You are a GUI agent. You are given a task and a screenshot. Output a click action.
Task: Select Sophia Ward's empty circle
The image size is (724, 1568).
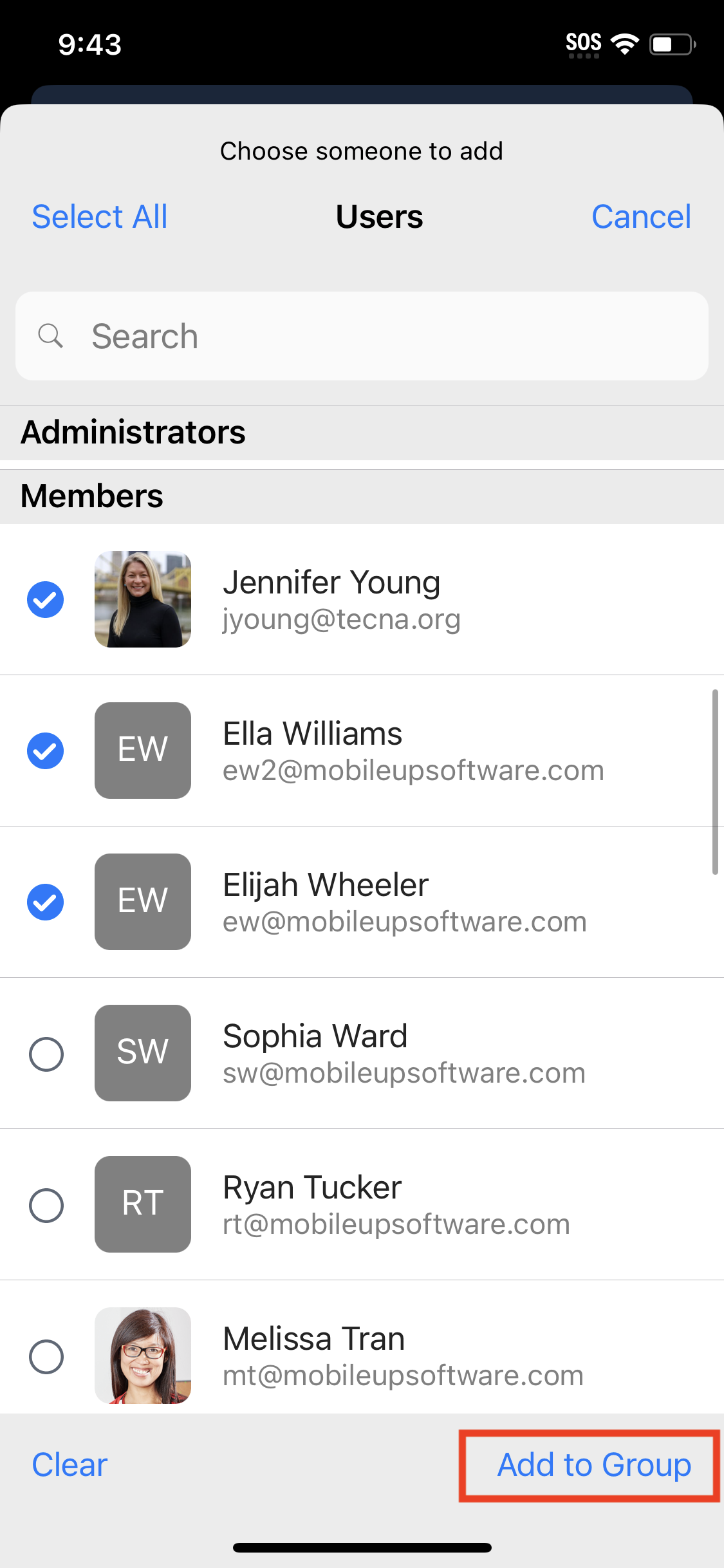point(46,1054)
